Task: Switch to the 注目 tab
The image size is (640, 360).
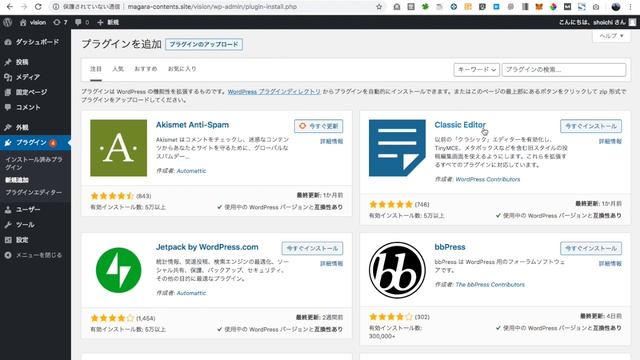Action: [x=96, y=69]
